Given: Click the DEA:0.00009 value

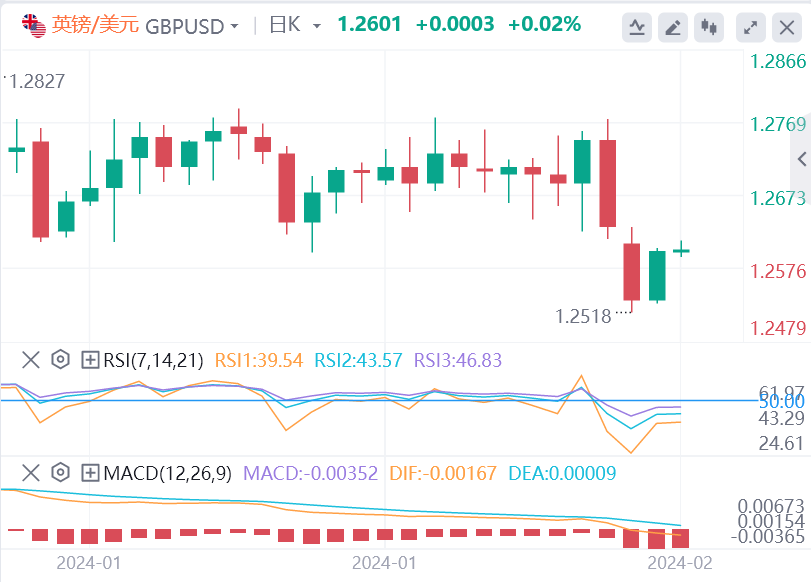Looking at the screenshot, I should coord(562,473).
